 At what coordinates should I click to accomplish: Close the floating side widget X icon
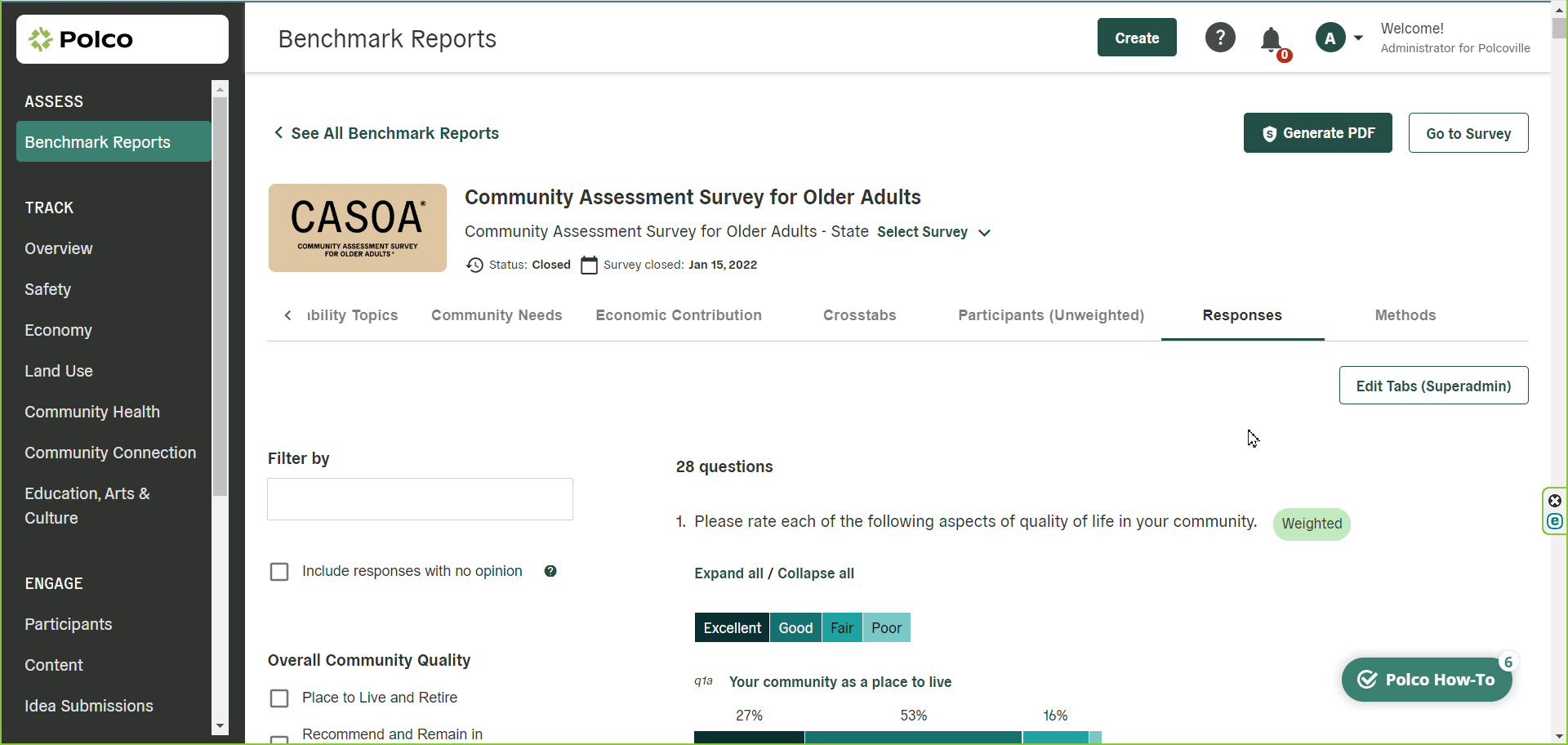pyautogui.click(x=1555, y=501)
